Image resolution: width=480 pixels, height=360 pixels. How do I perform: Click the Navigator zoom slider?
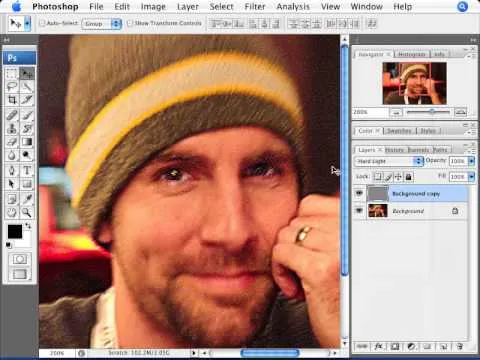click(428, 112)
